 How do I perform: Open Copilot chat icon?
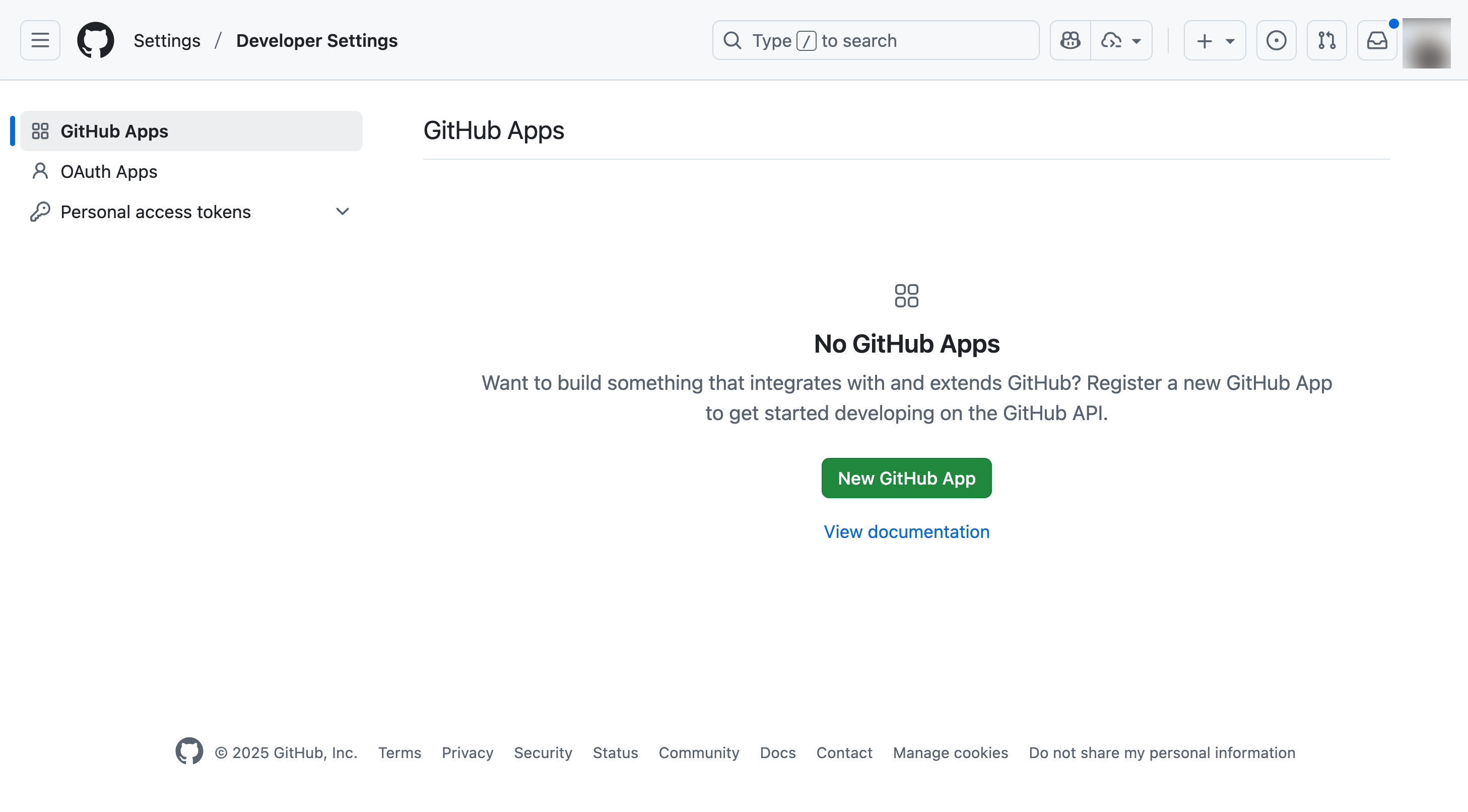(x=1070, y=40)
